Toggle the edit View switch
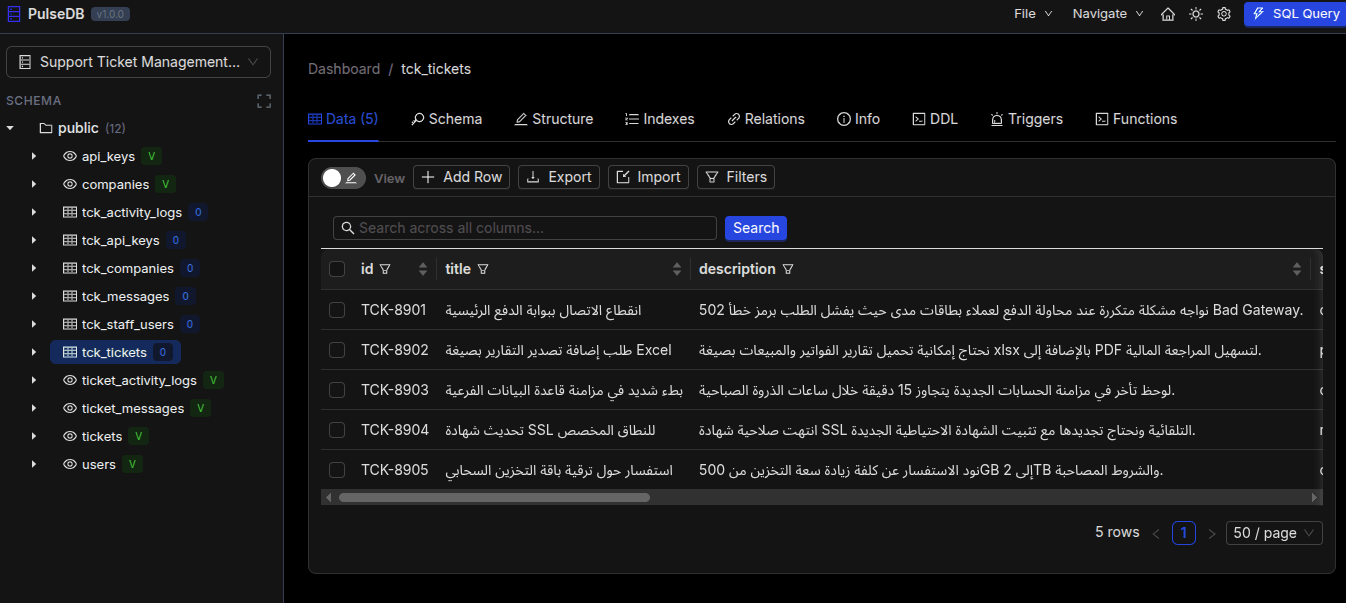The width and height of the screenshot is (1346, 603). tap(341, 178)
